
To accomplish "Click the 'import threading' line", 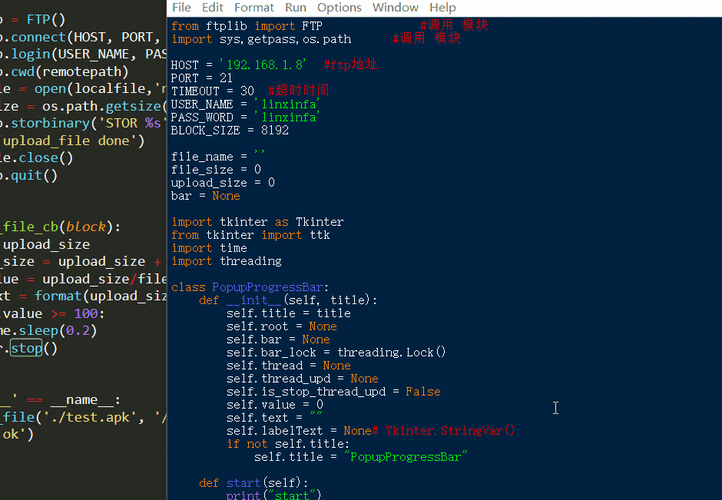I will point(226,261).
